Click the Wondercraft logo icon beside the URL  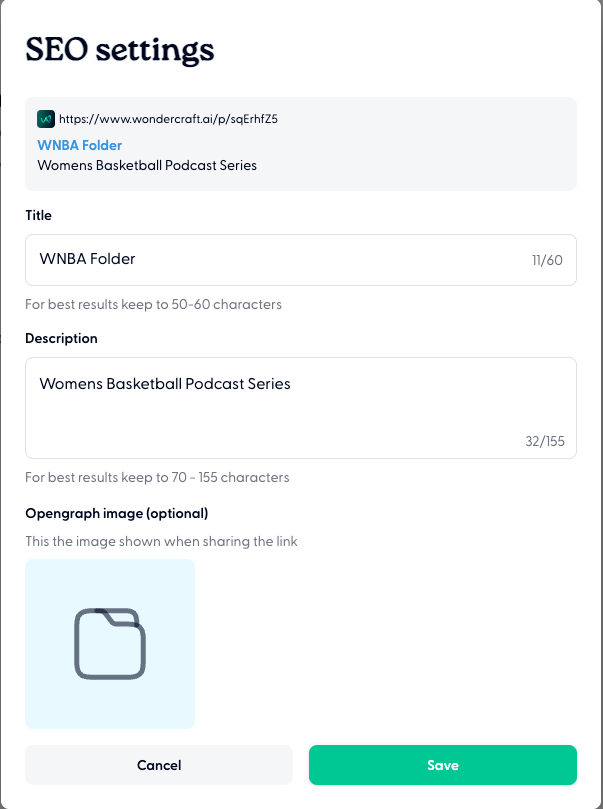(x=44, y=118)
